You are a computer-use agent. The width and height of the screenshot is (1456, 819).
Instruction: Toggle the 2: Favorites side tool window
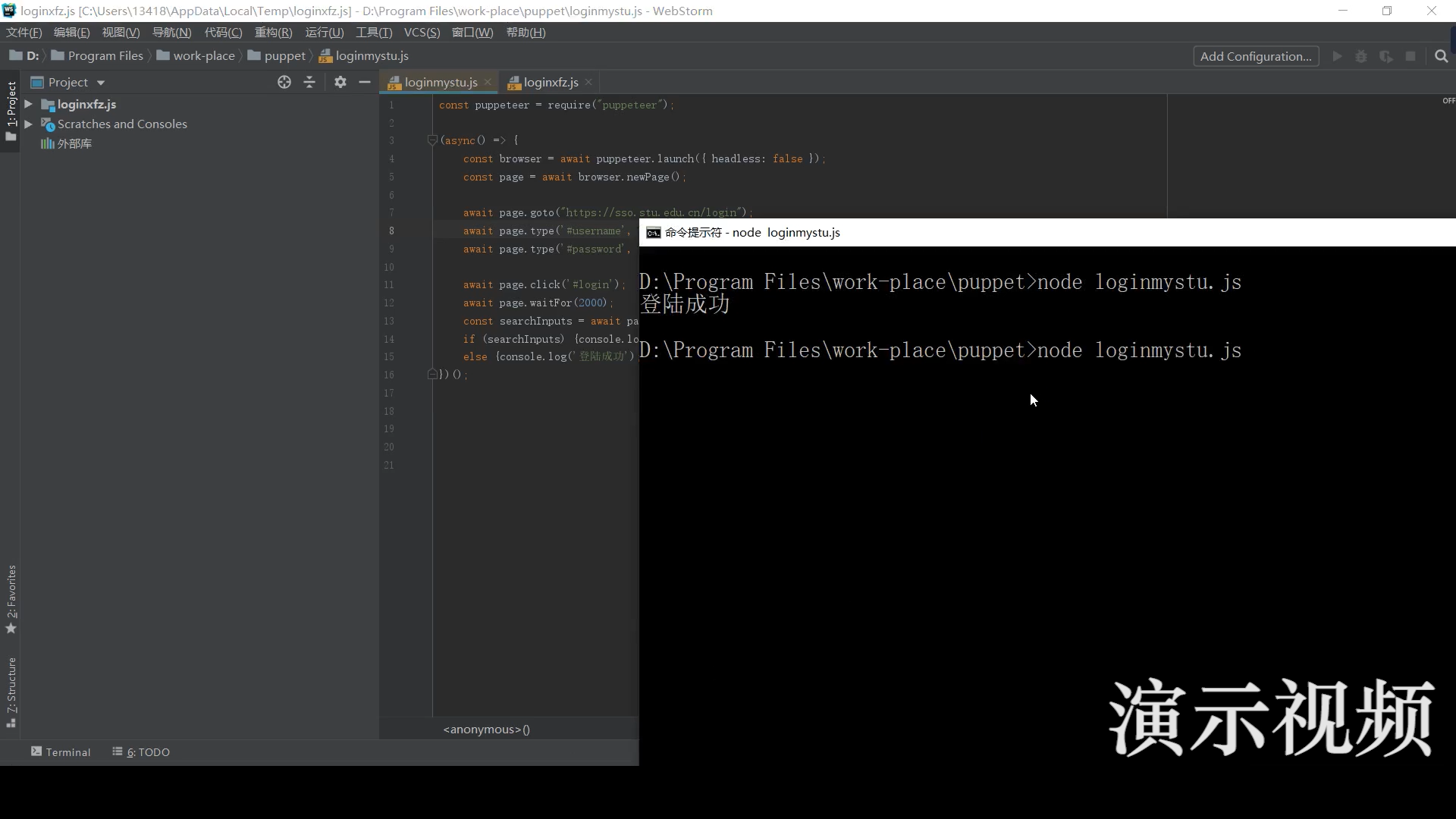[11, 599]
